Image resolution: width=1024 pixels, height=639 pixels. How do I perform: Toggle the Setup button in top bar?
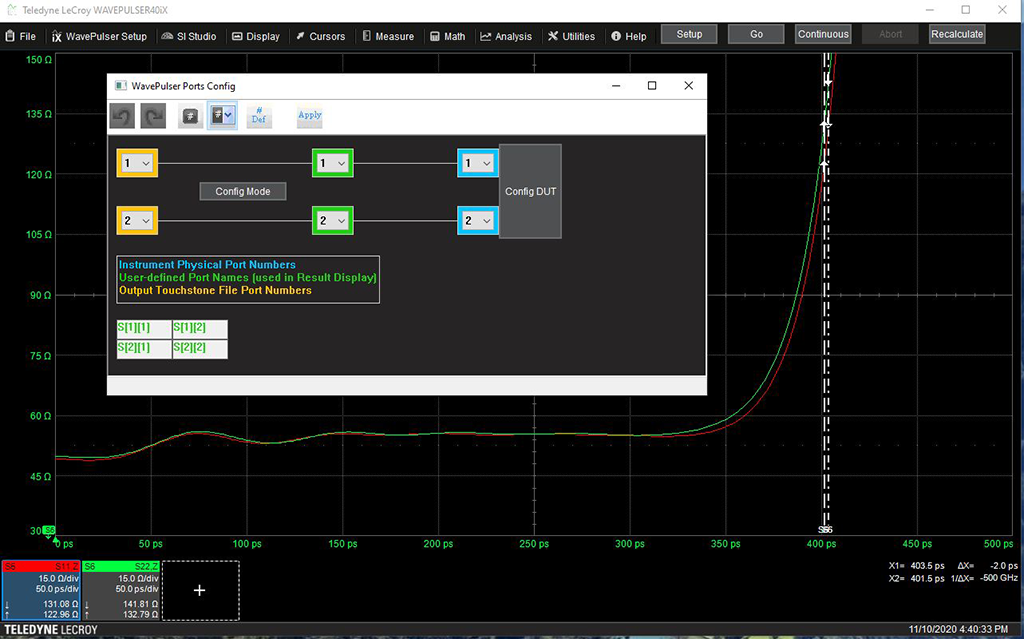pos(689,34)
